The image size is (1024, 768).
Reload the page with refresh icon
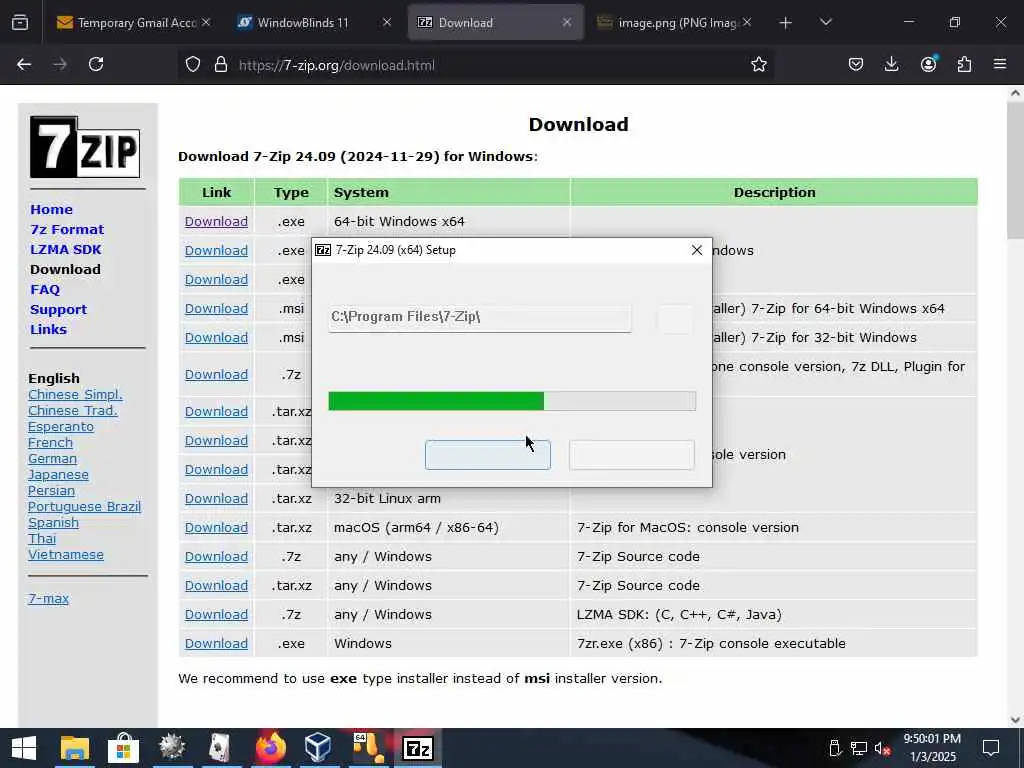point(96,64)
